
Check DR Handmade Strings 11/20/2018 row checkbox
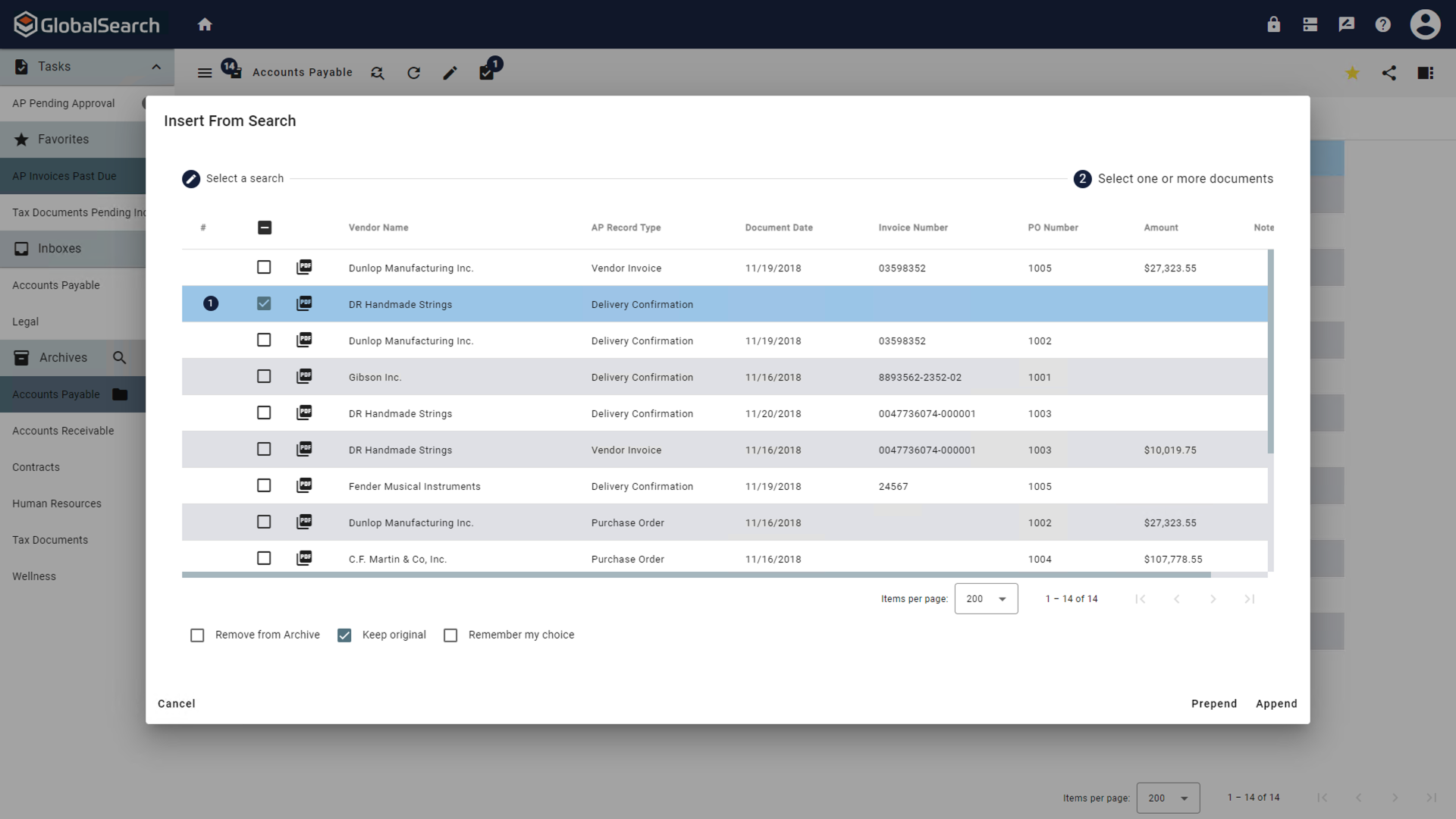[x=264, y=413]
